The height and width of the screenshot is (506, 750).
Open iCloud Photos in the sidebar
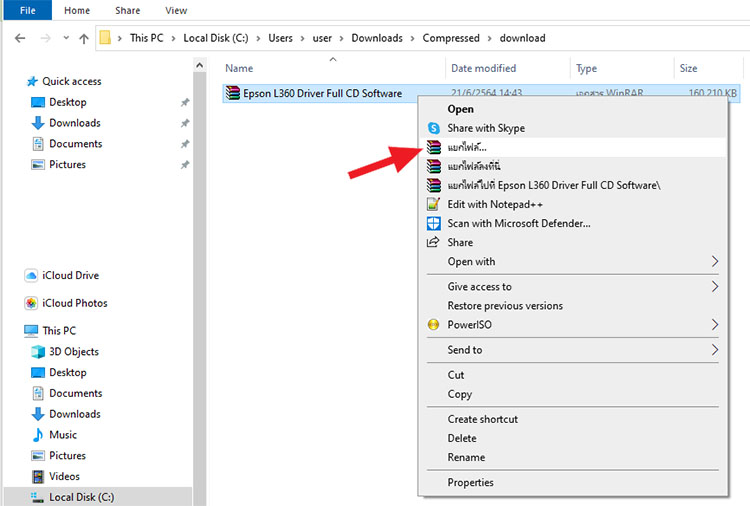click(75, 303)
